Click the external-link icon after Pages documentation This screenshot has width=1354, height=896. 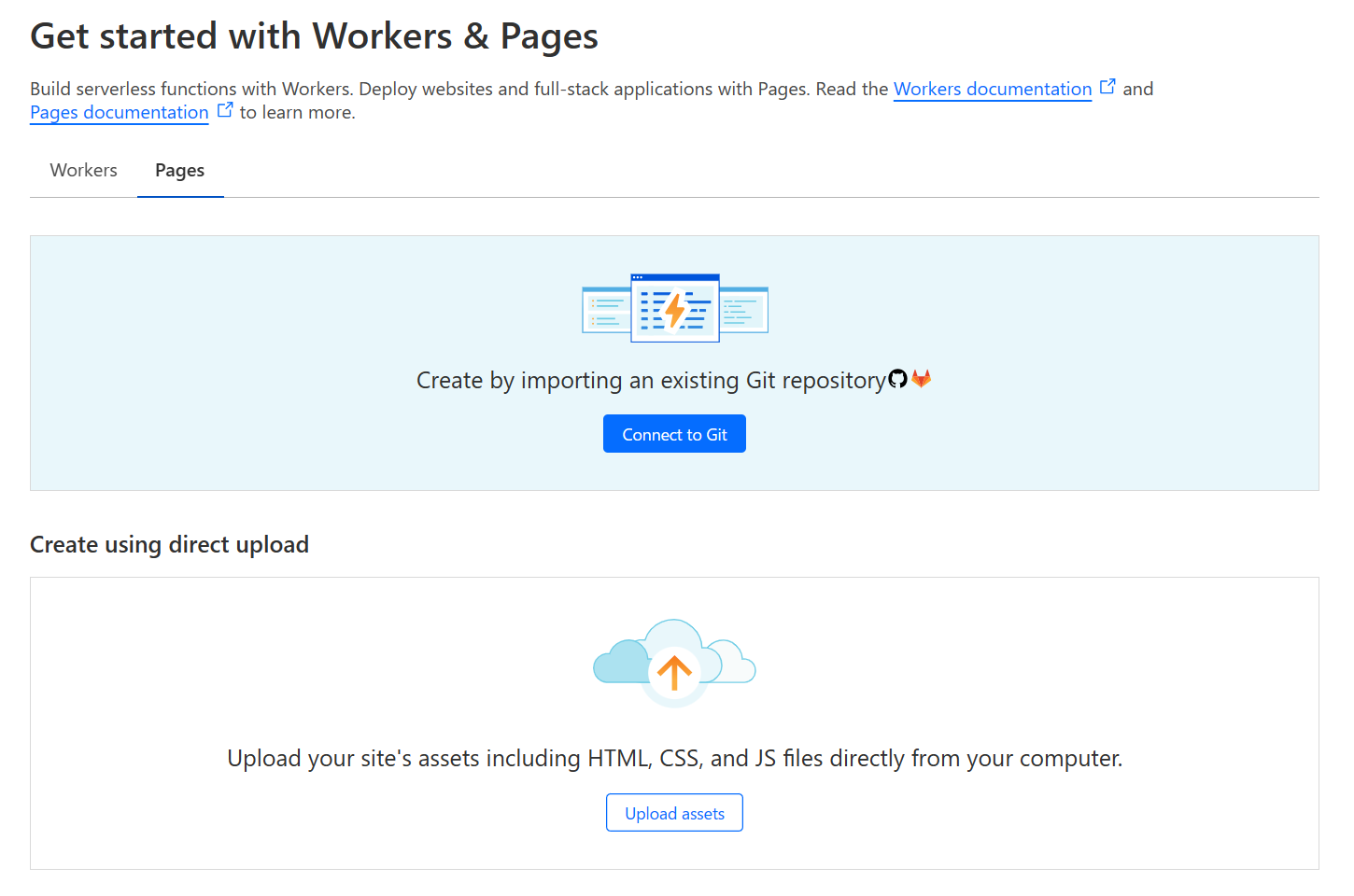(225, 110)
